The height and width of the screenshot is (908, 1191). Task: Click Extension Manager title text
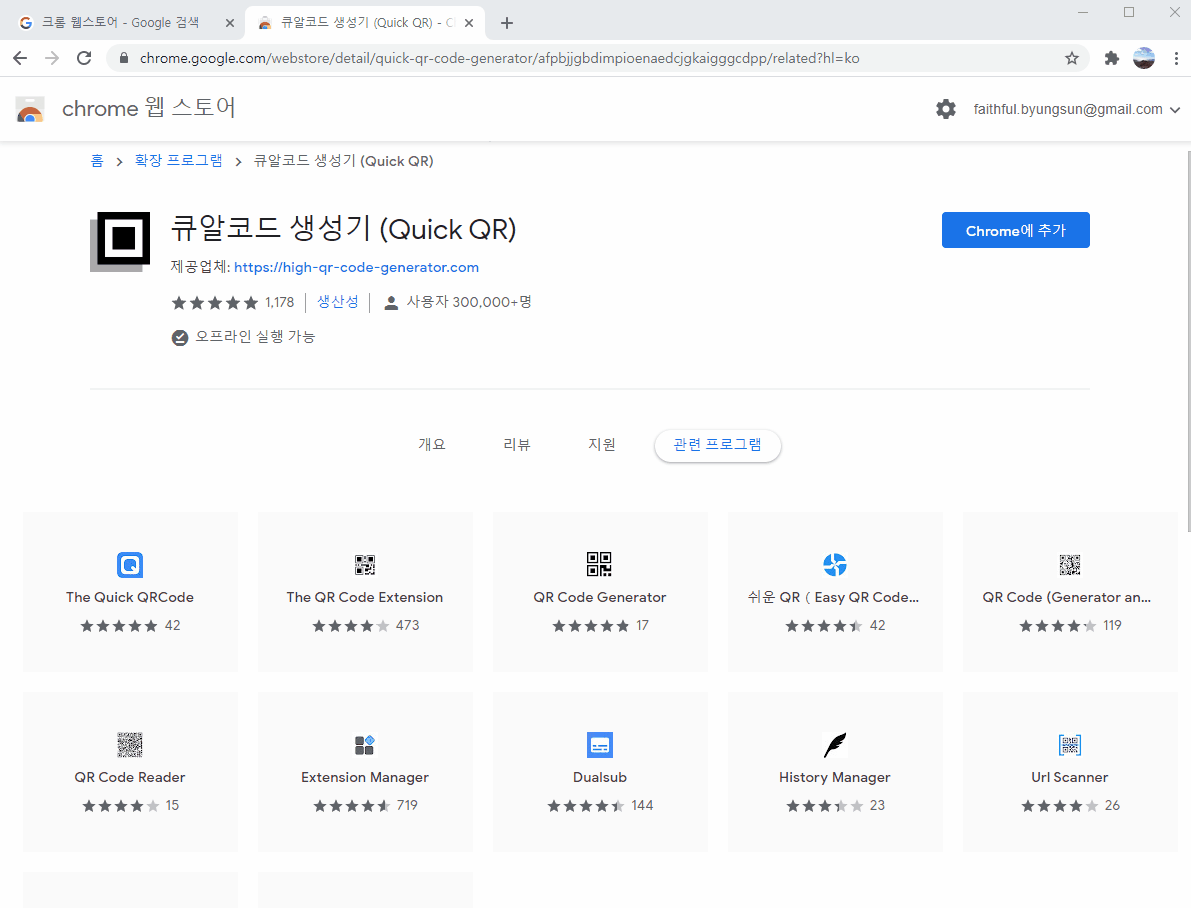tap(365, 777)
